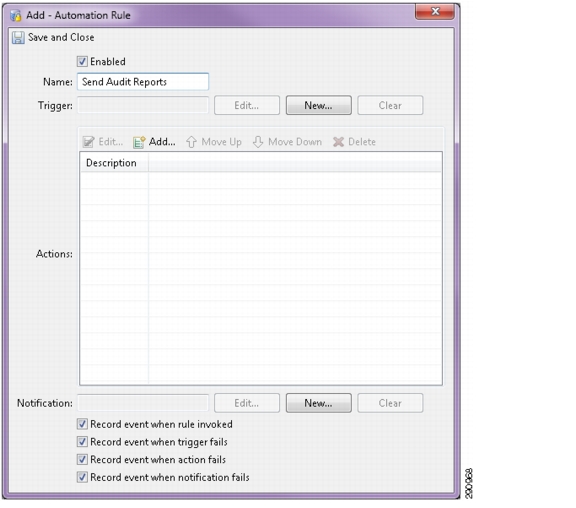Click the Notification Clear button

point(390,403)
